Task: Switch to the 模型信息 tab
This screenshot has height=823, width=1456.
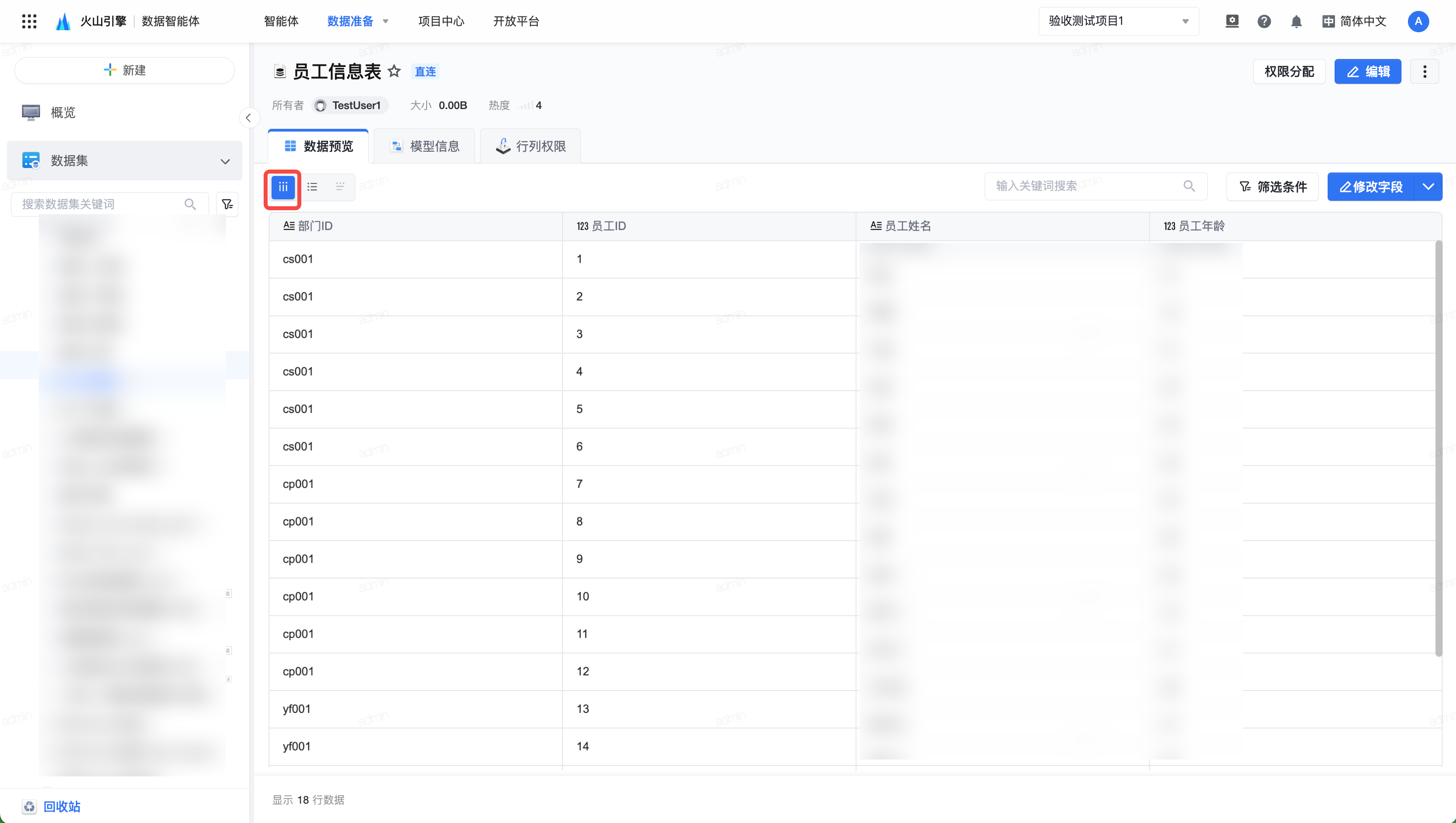Action: (x=425, y=146)
